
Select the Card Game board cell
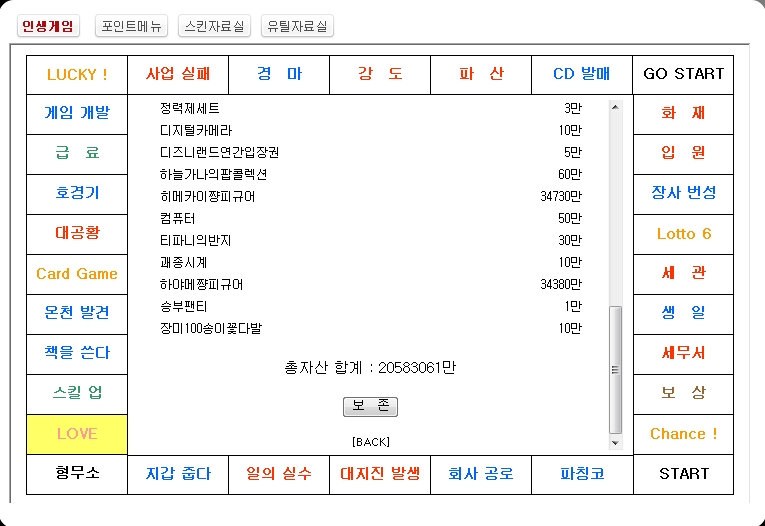(x=77, y=274)
